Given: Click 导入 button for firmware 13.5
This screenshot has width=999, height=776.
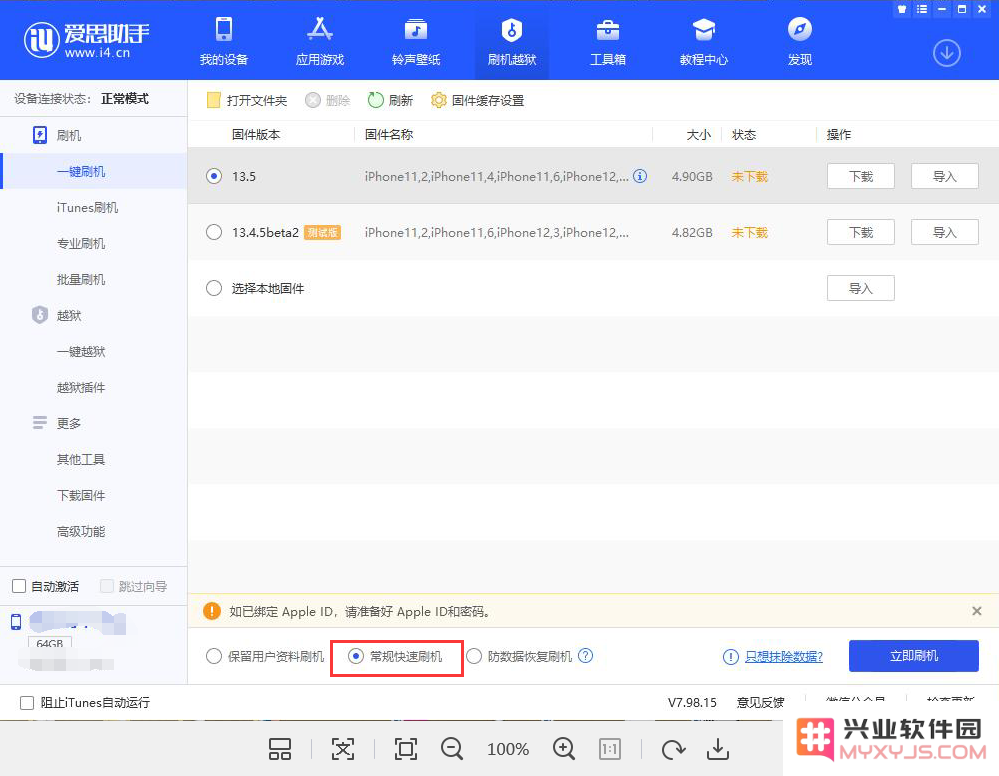Looking at the screenshot, I should (945, 176).
